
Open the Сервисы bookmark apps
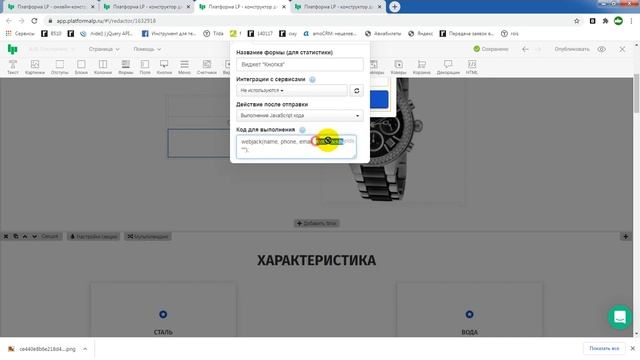coord(20,33)
